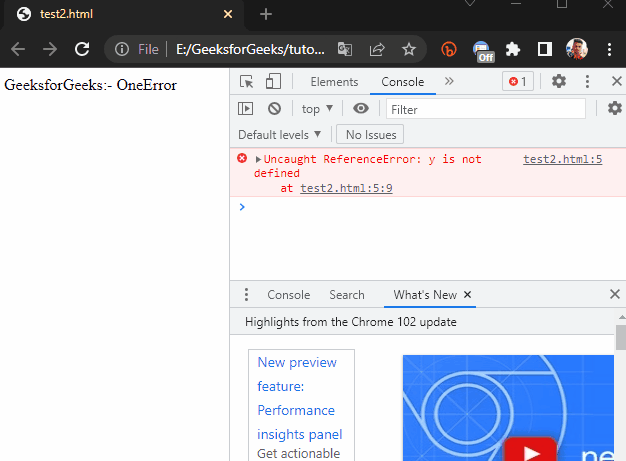Play the Chrome 102 video thumbnail
626x461 pixels.
point(530,451)
